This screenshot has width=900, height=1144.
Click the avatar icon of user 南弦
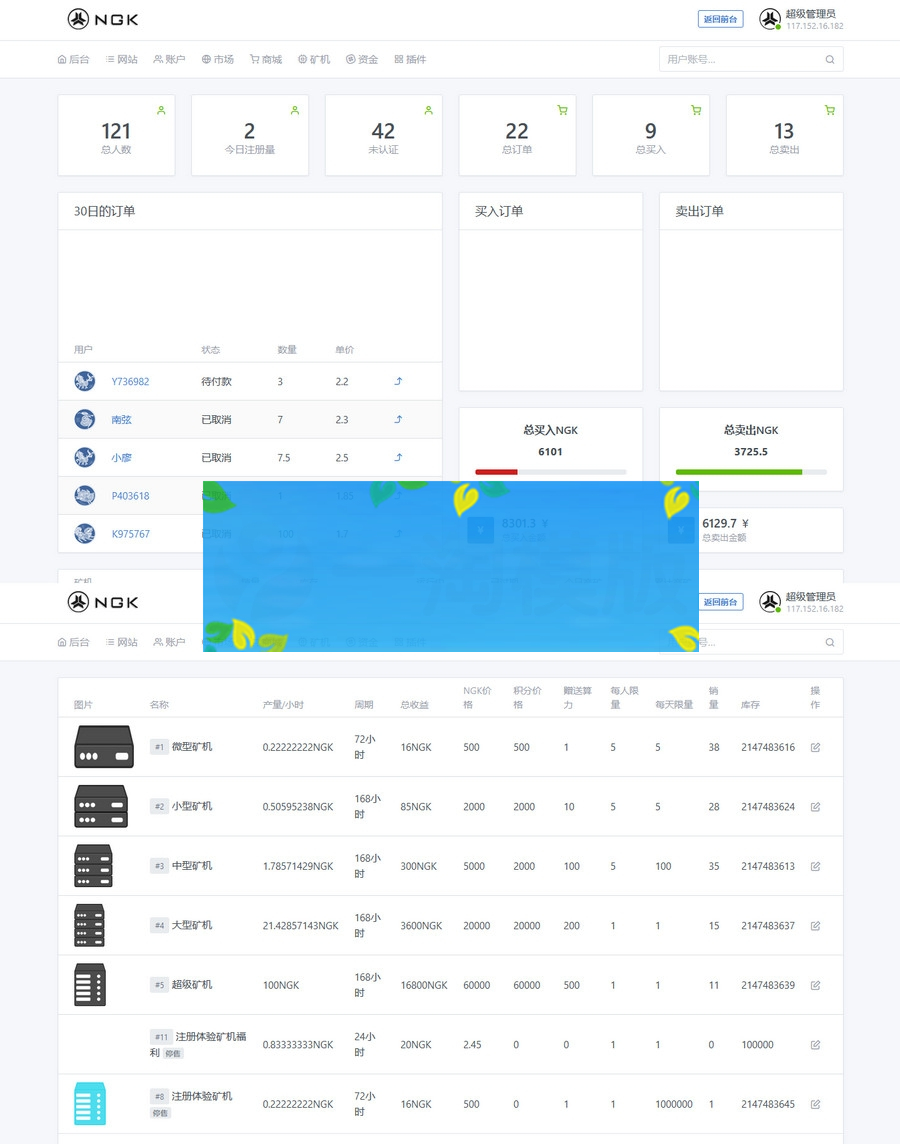[85, 419]
